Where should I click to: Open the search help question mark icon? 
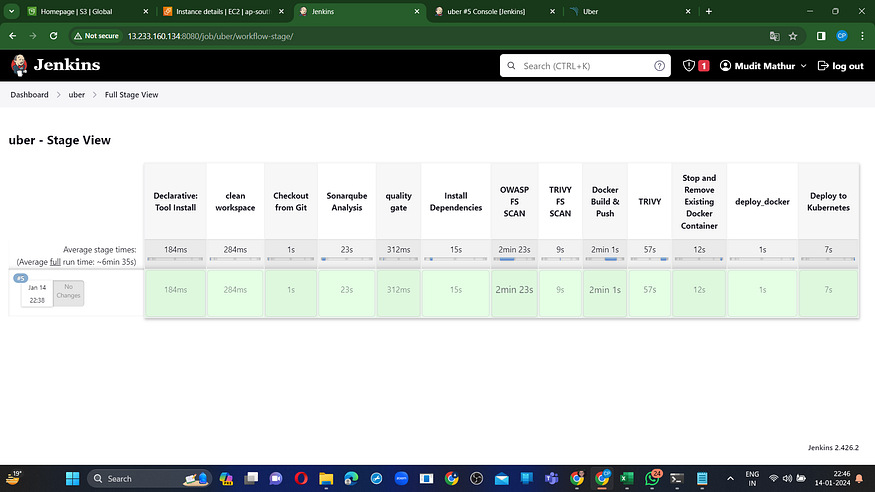coord(659,66)
